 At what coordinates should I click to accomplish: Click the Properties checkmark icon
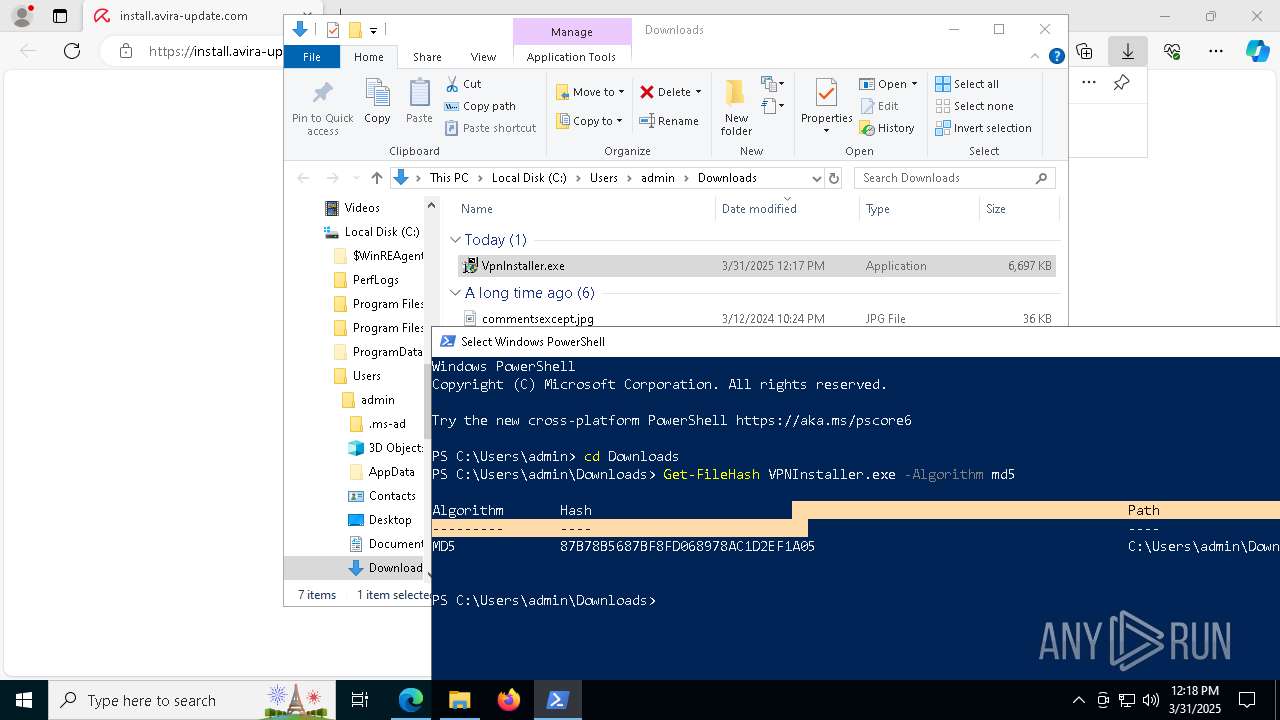click(826, 94)
